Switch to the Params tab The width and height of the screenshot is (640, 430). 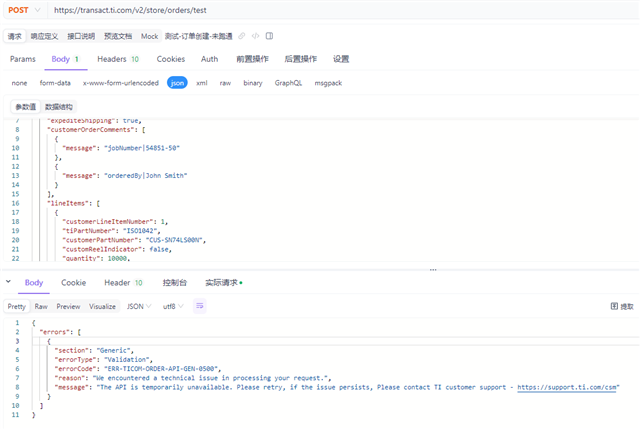click(23, 59)
